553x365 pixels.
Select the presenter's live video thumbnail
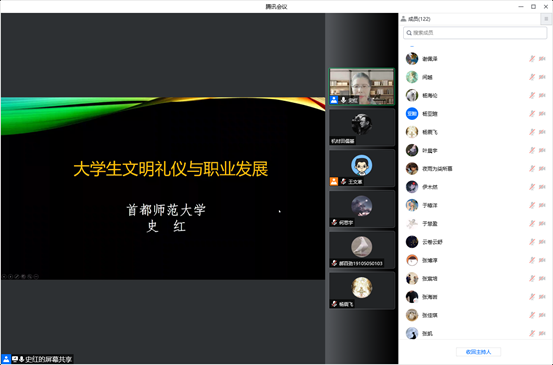coord(361,87)
